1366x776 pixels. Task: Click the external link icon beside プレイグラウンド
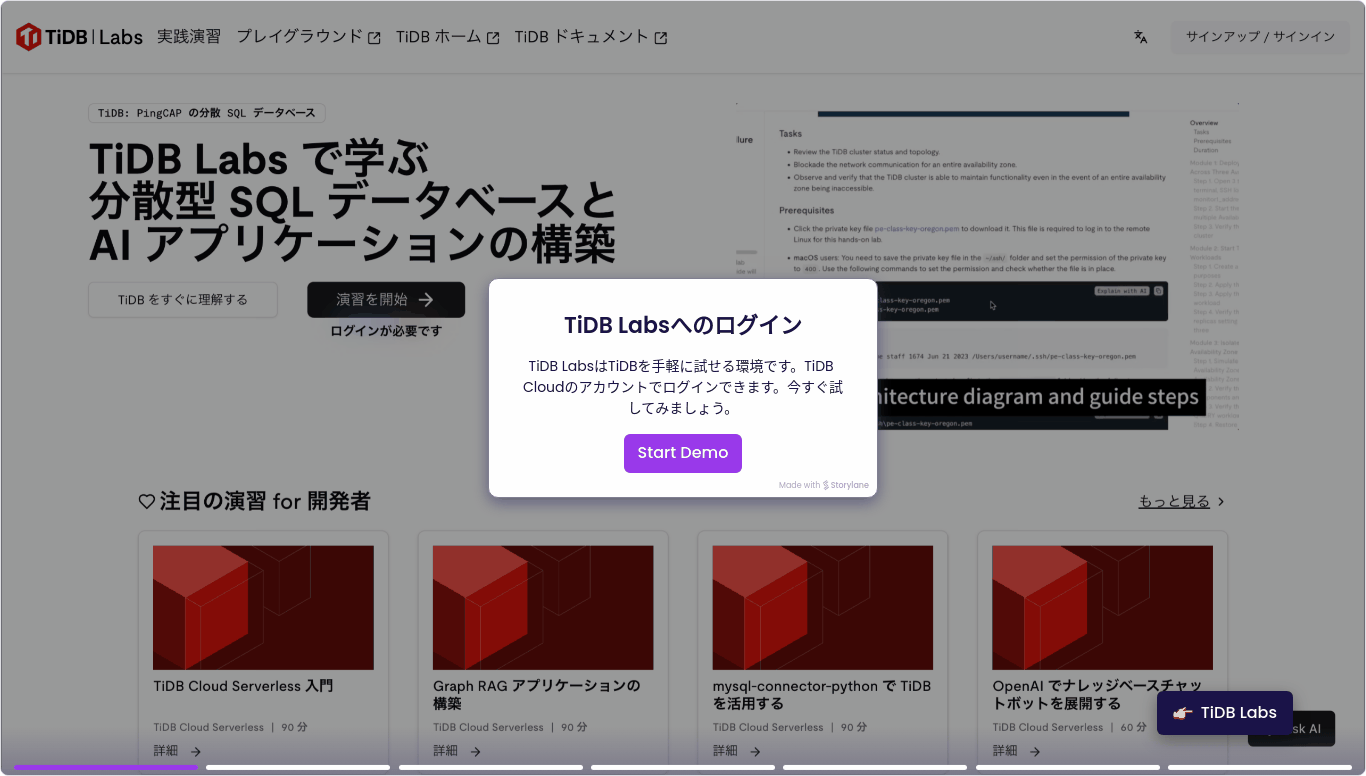[374, 35]
